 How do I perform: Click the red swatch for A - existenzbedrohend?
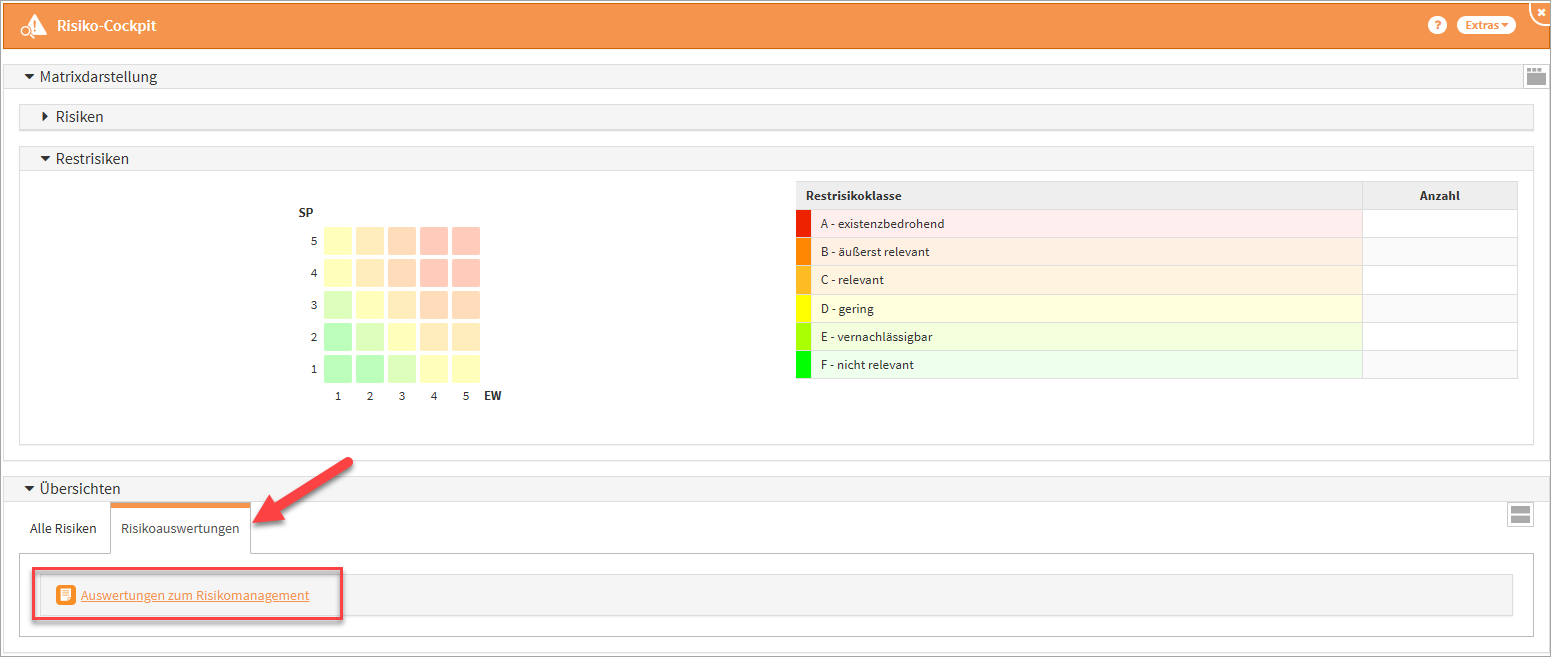coord(803,223)
